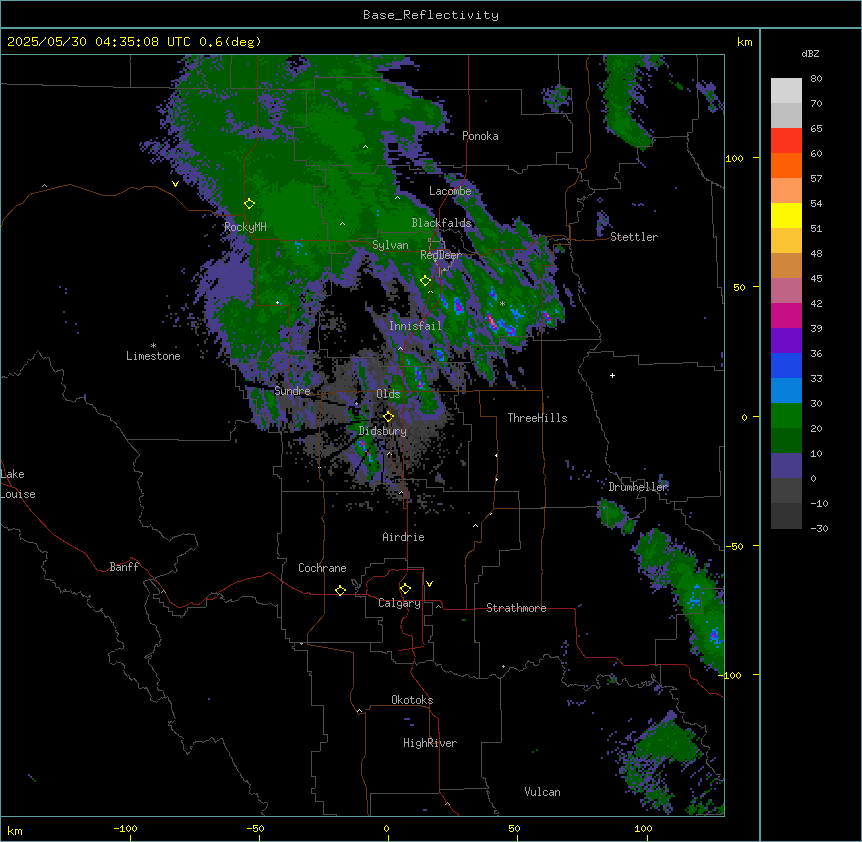This screenshot has height=842, width=862.
Task: Select the yellow diamond marker below Olds
Action: (388, 417)
